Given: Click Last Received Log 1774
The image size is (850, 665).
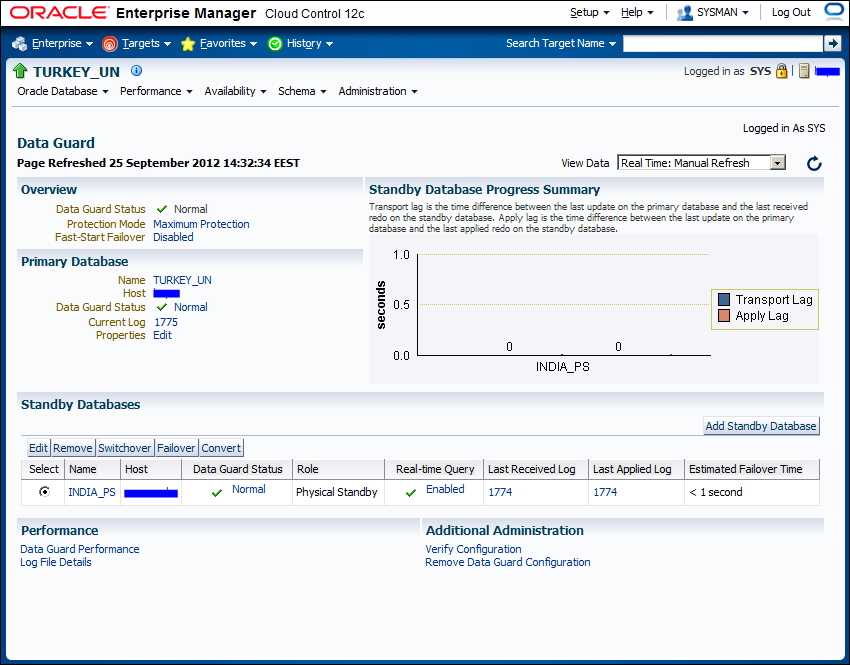Looking at the screenshot, I should [500, 492].
